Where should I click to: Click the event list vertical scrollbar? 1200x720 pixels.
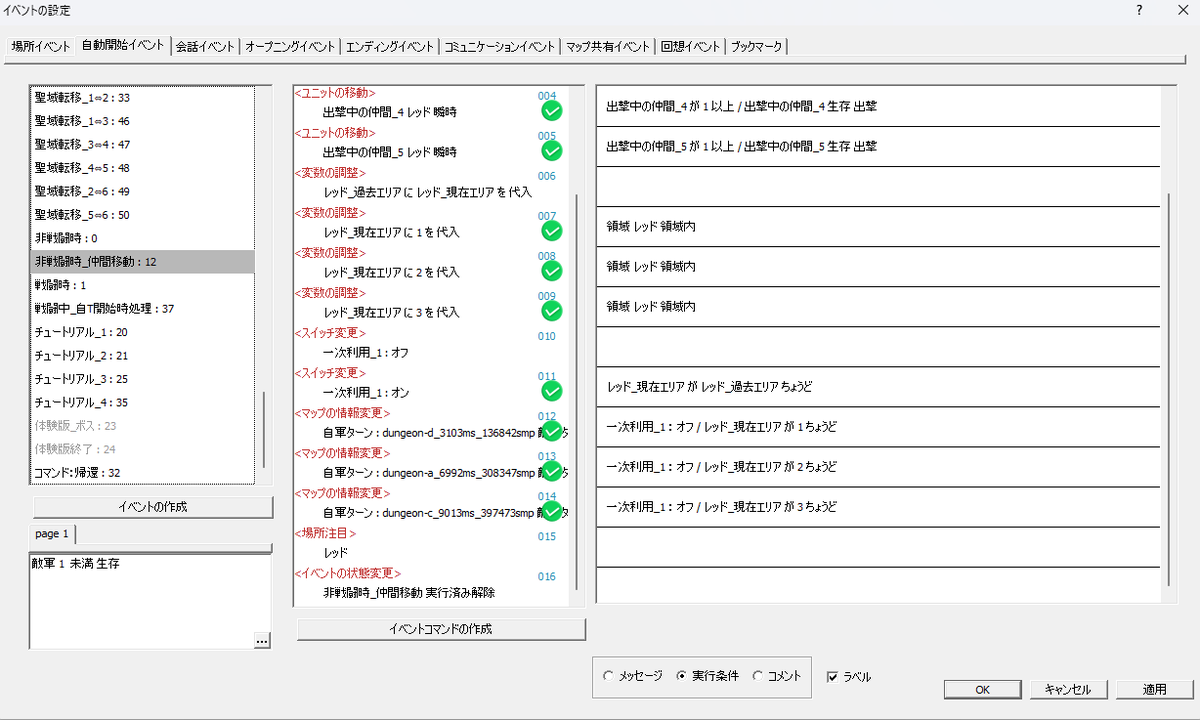coord(264,430)
